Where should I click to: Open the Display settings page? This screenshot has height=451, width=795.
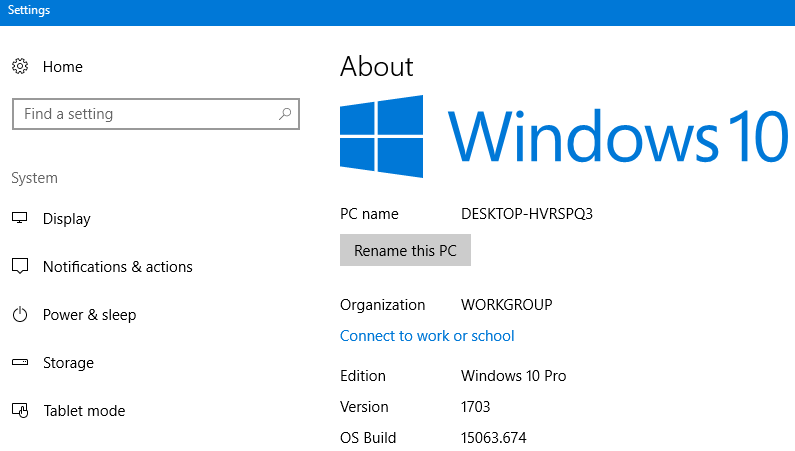click(66, 219)
